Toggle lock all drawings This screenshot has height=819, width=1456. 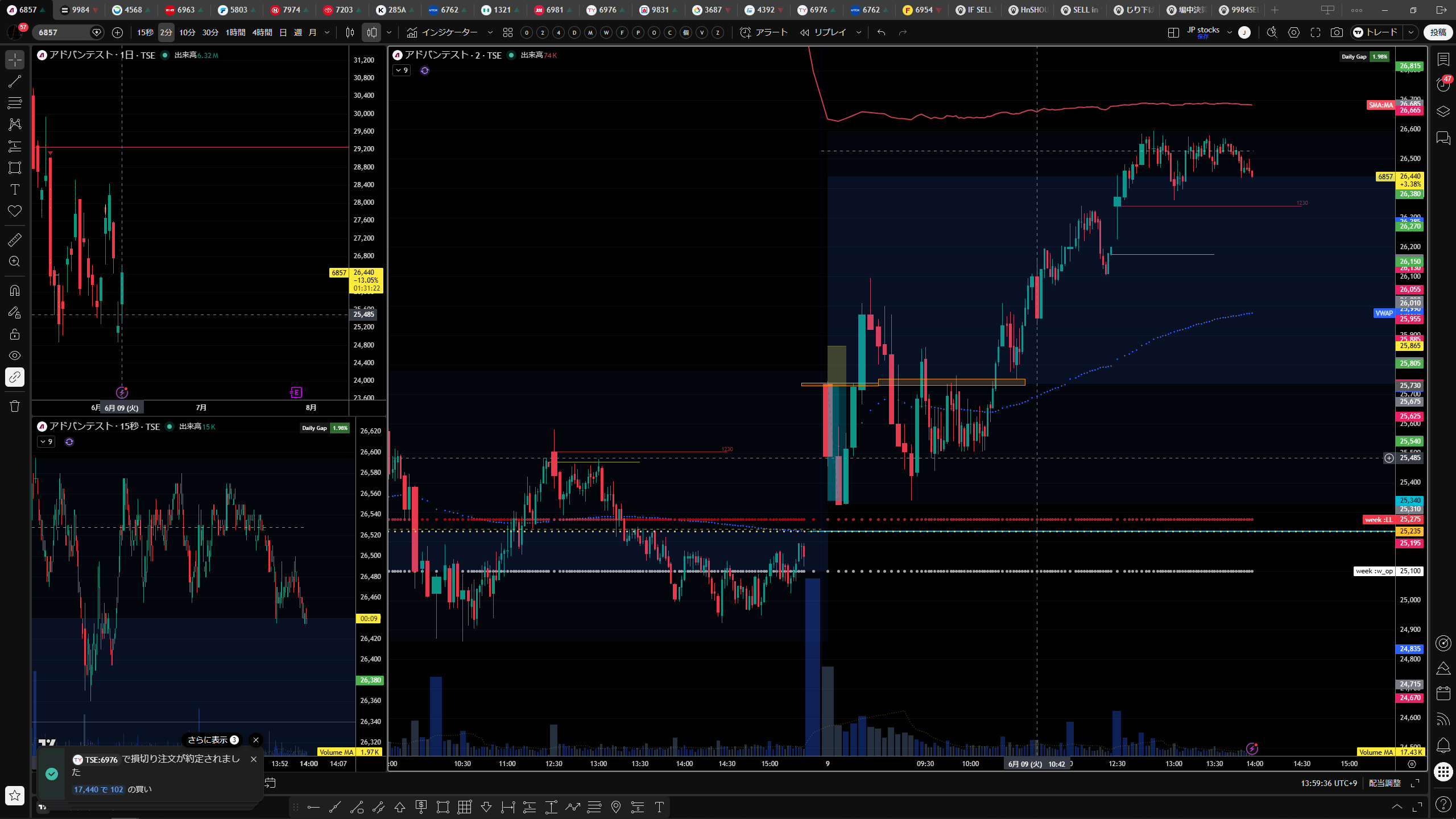(15, 334)
